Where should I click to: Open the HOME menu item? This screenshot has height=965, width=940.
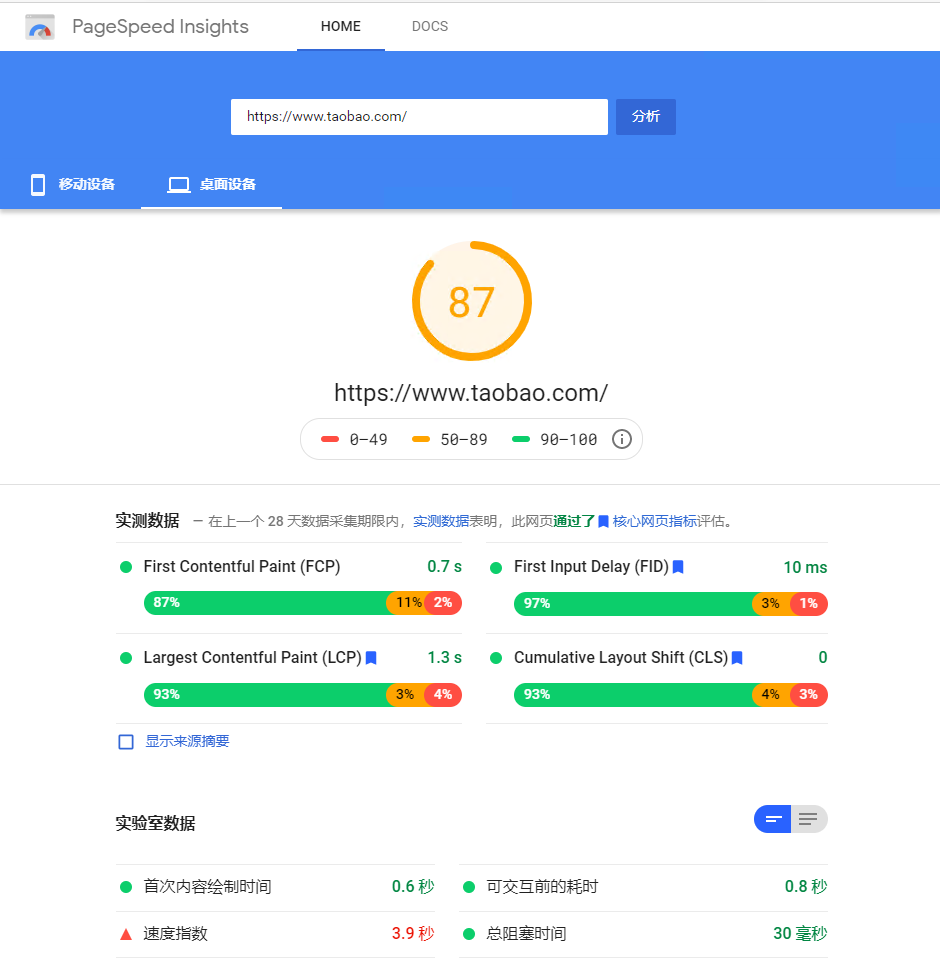coord(340,26)
